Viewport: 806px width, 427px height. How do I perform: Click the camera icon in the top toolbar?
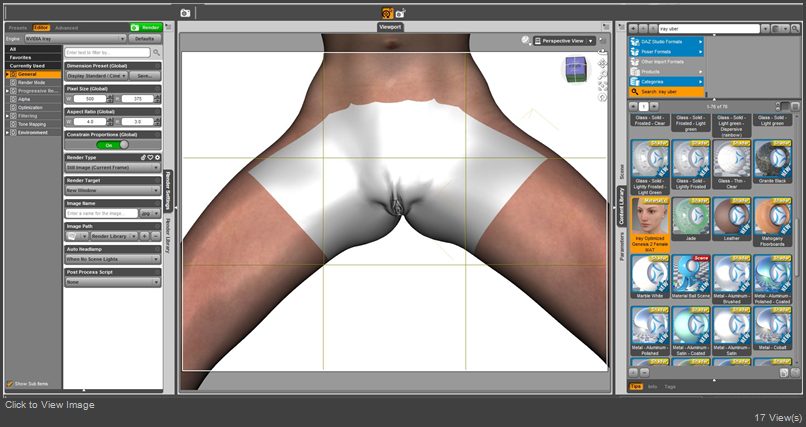185,13
